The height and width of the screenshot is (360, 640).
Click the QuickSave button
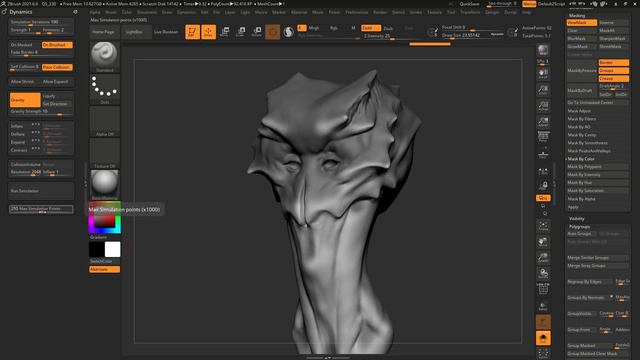click(469, 4)
